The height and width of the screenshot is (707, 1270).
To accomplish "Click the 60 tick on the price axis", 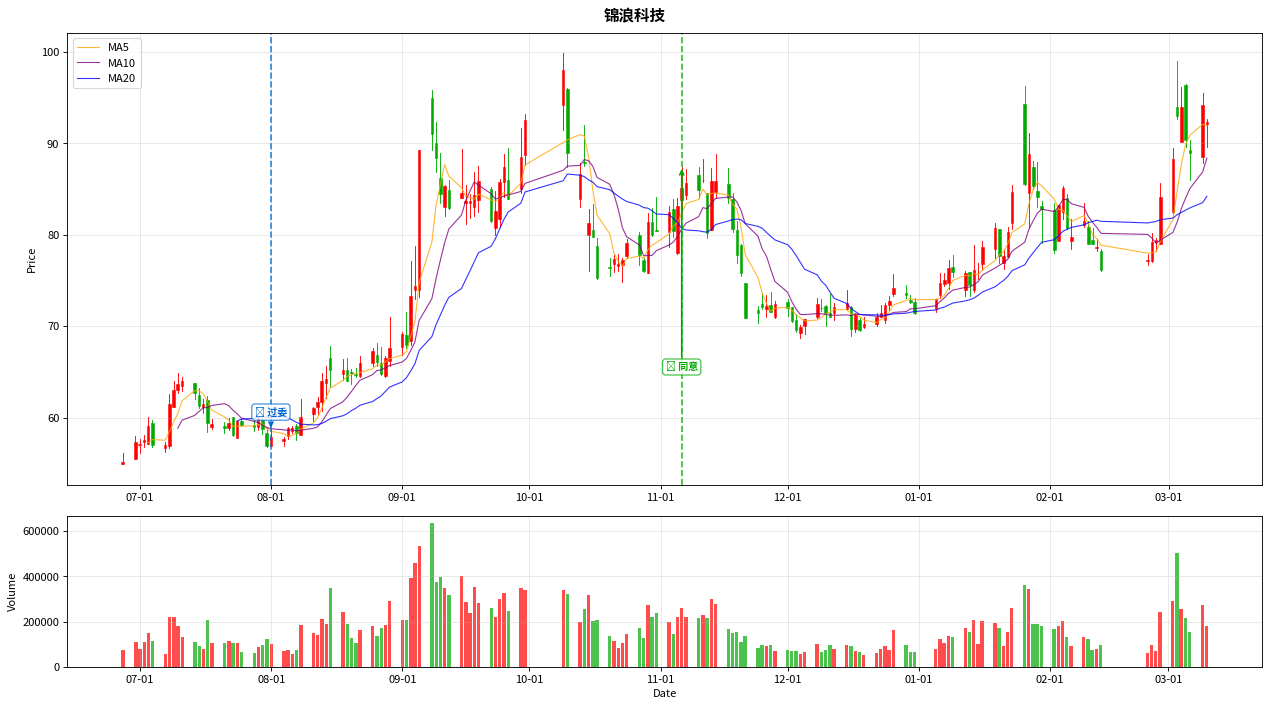I will 53,418.
